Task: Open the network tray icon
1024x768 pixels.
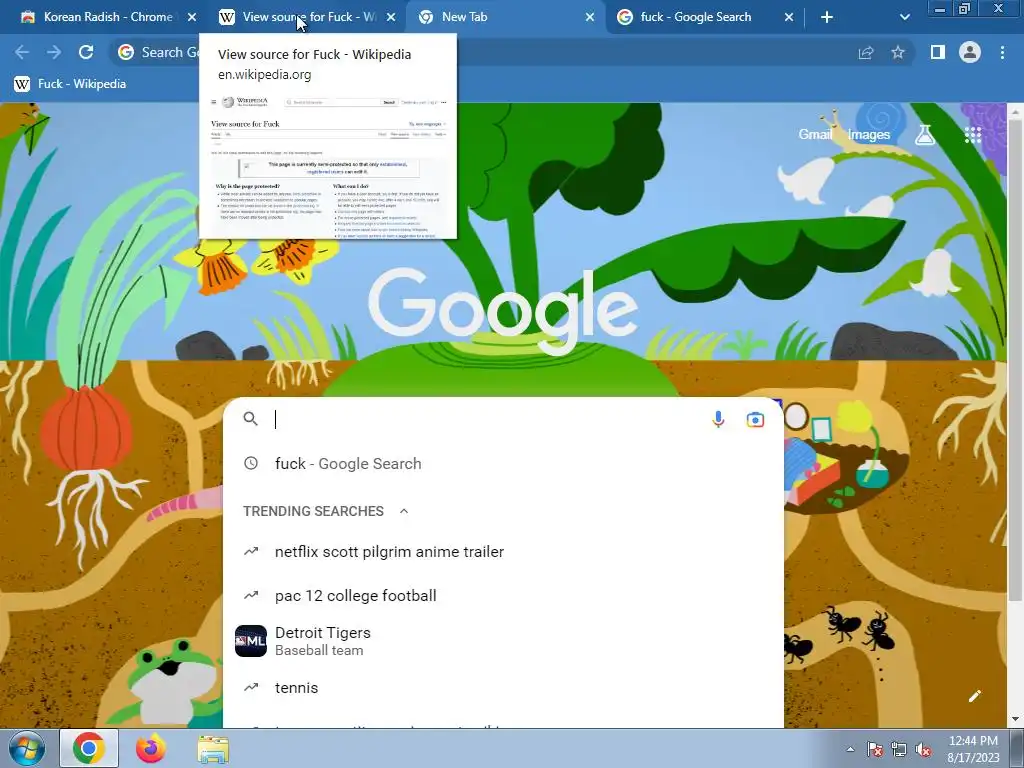Action: [x=899, y=749]
